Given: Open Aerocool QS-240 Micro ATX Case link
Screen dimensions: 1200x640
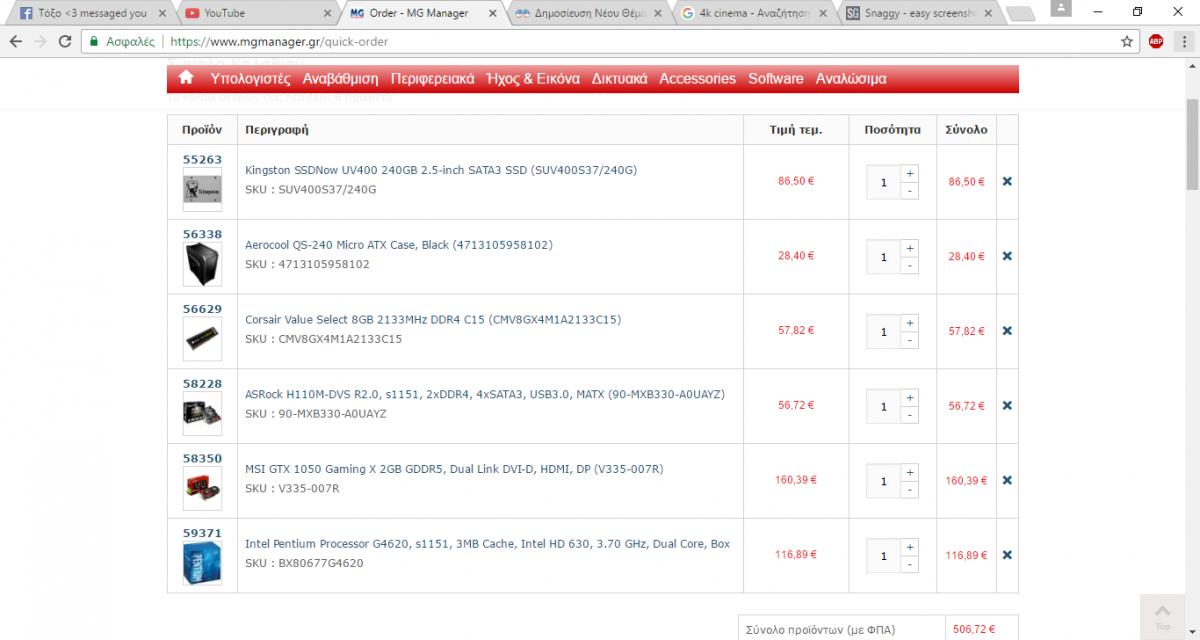Looking at the screenshot, I should pos(399,245).
